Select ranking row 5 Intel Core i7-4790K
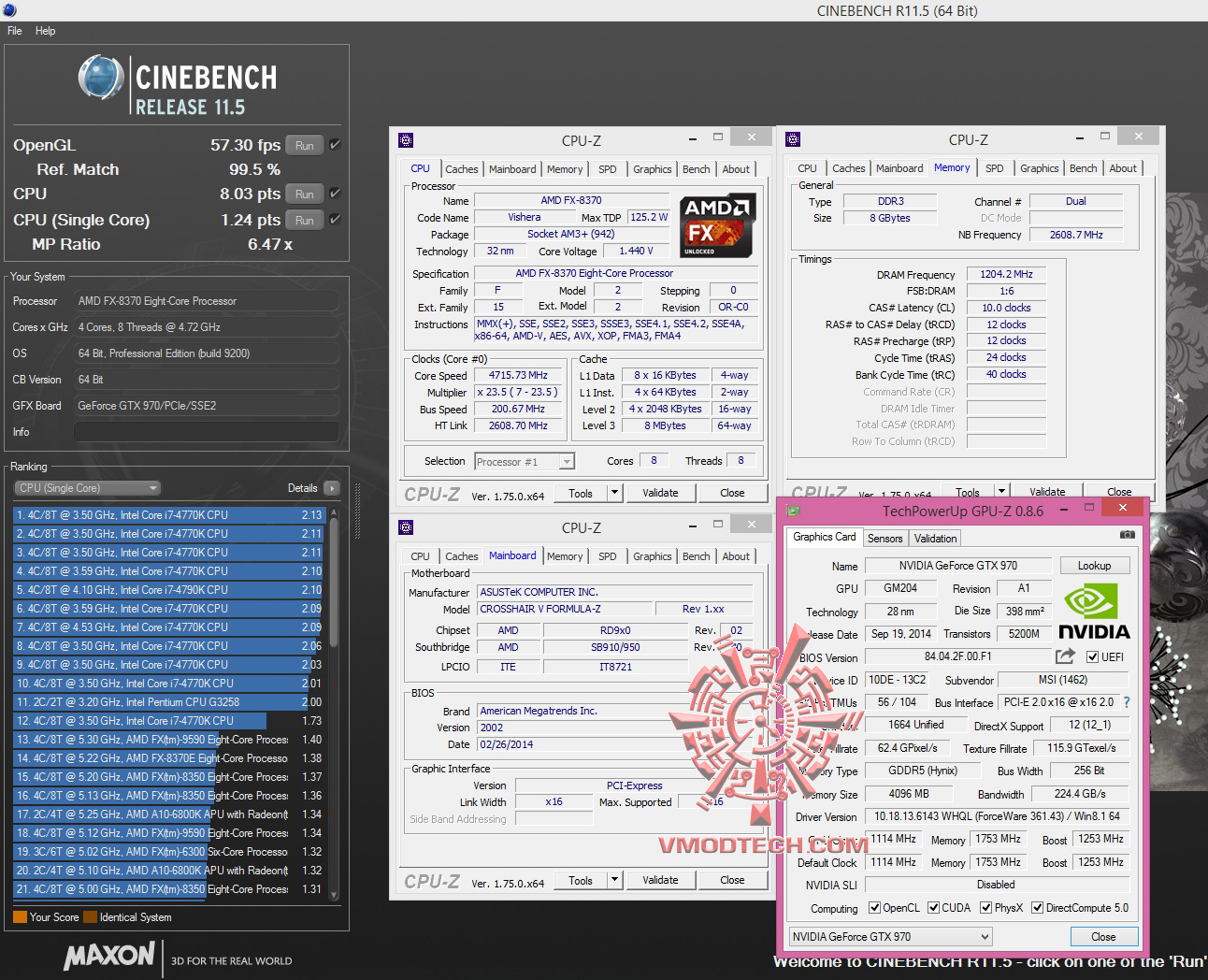This screenshot has height=980, width=1208. point(168,590)
